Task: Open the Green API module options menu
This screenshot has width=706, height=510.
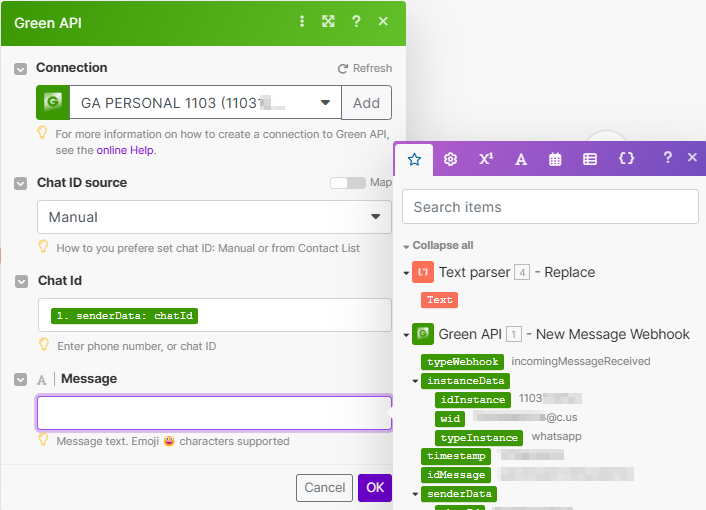Action: tap(302, 21)
